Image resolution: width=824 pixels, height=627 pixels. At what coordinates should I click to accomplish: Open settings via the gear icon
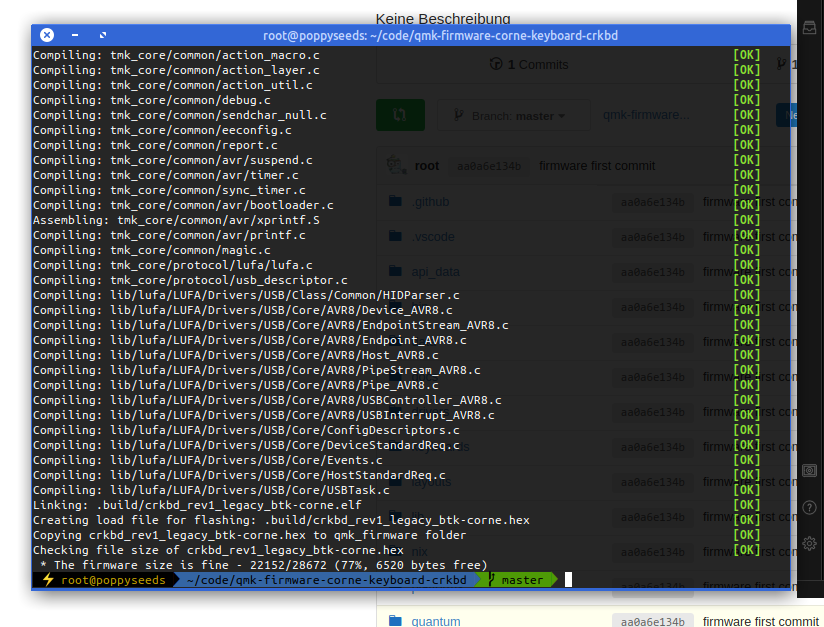(x=809, y=543)
